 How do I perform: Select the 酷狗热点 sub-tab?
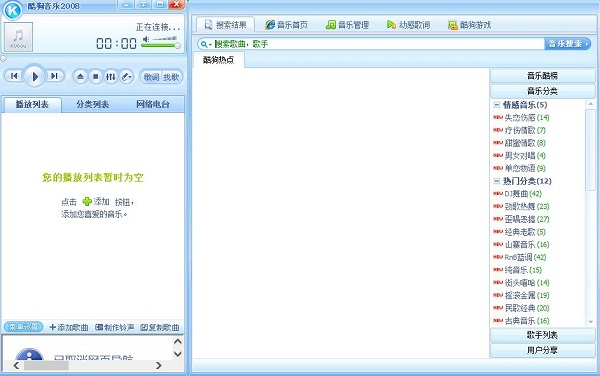pyautogui.click(x=218, y=60)
